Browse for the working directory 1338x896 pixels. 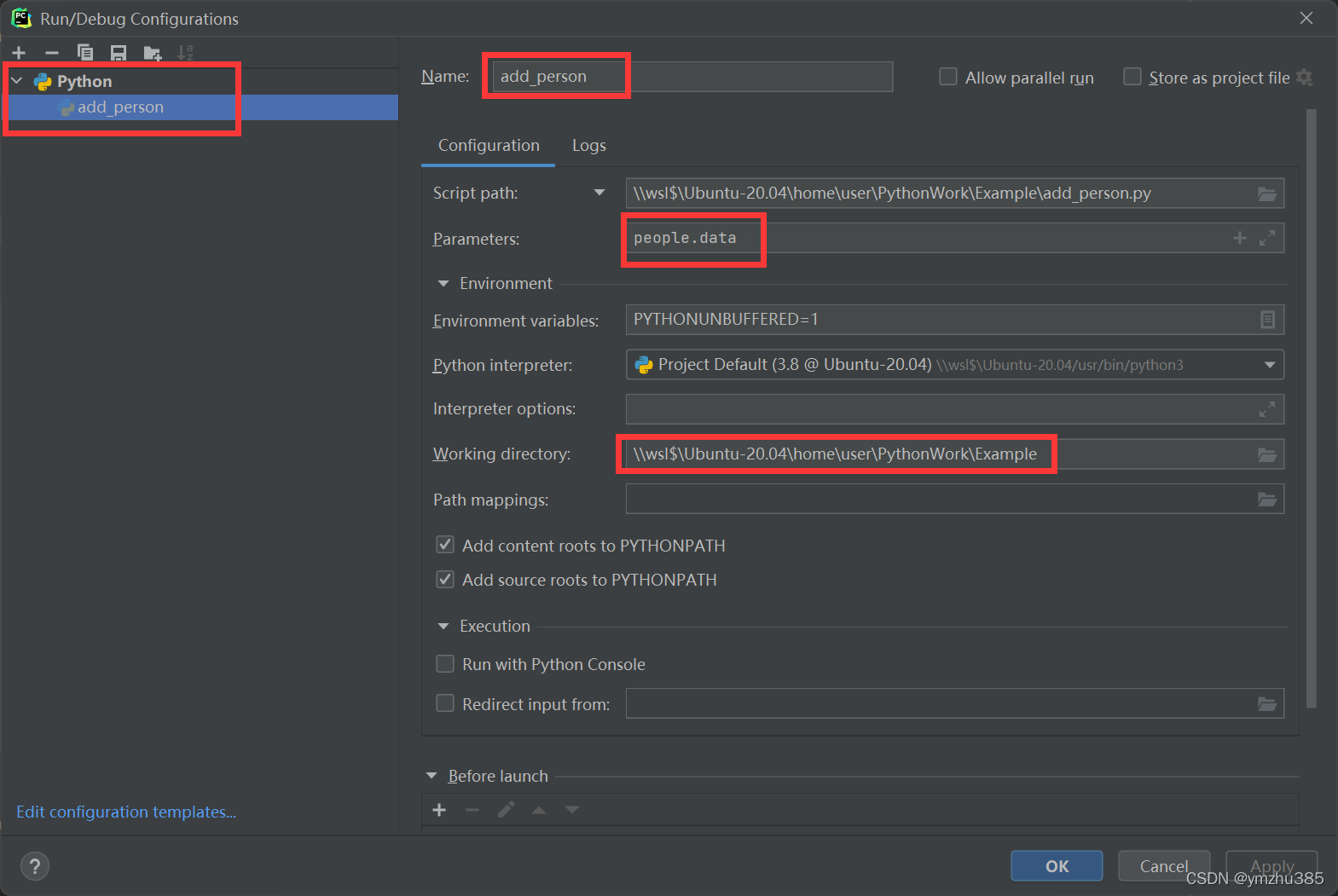1267,454
